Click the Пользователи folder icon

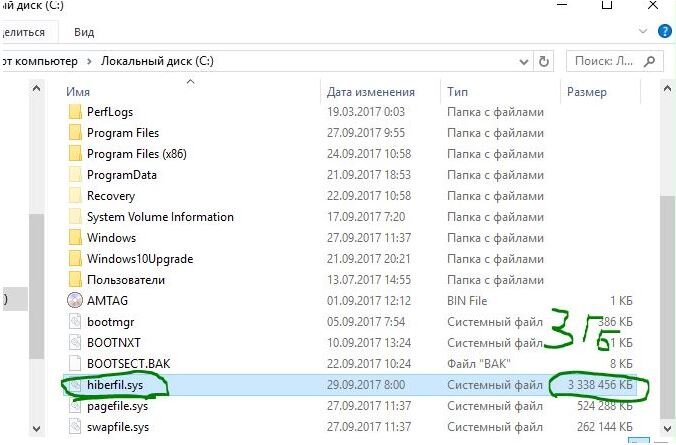tap(75, 280)
